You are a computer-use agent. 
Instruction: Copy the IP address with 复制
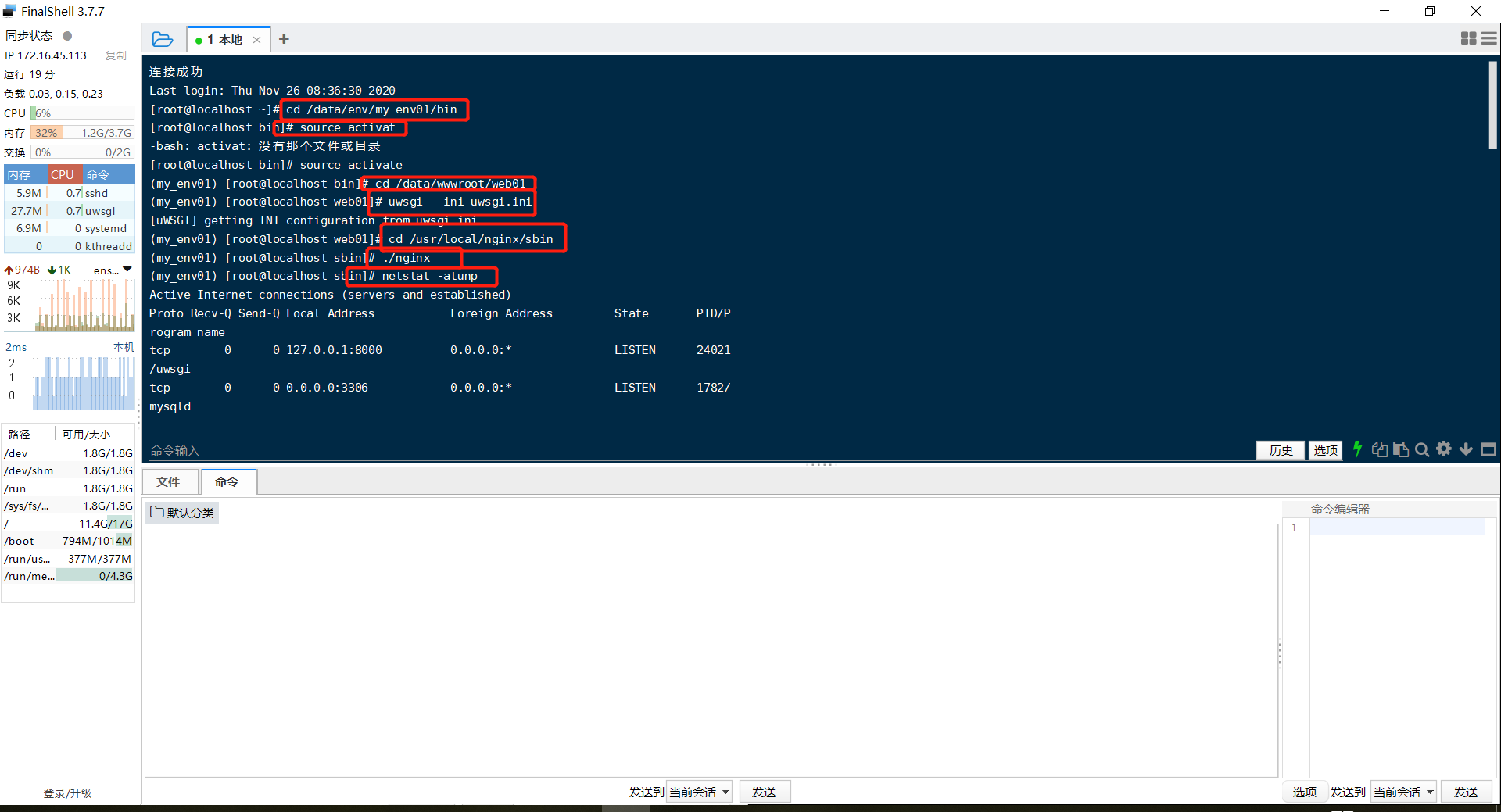116,55
